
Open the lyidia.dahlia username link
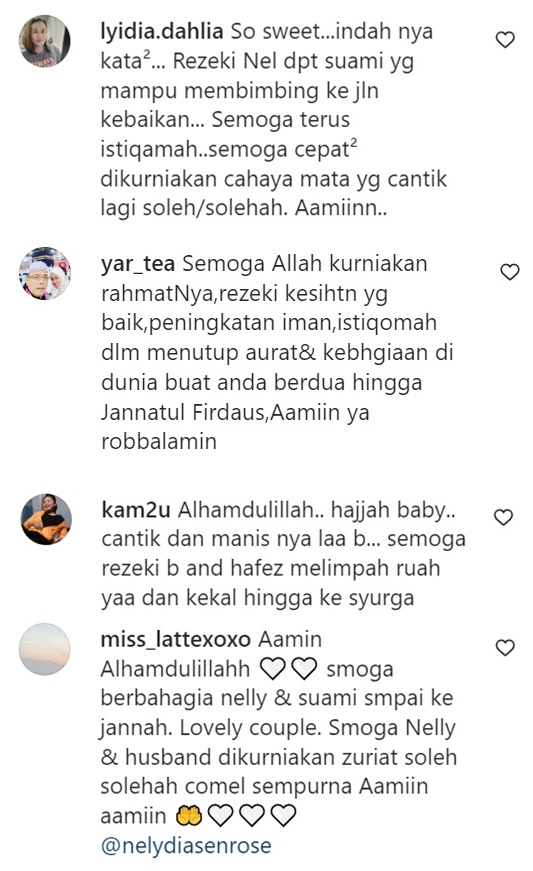click(162, 31)
